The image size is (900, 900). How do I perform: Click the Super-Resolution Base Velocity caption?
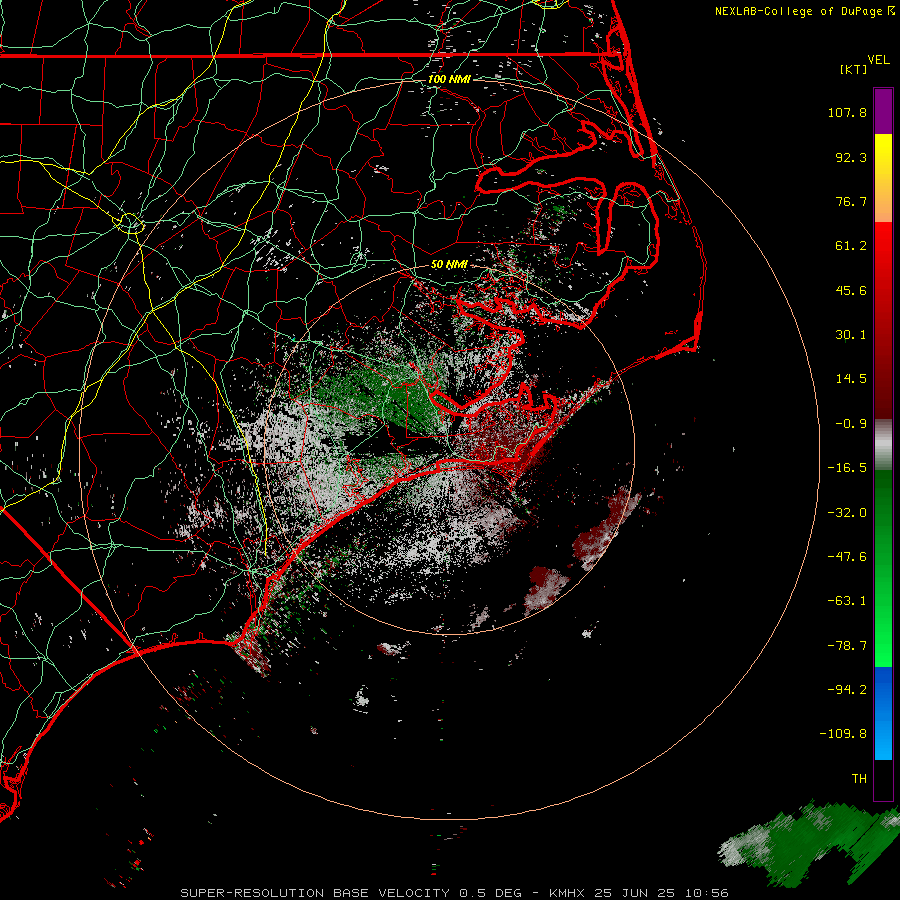454,893
